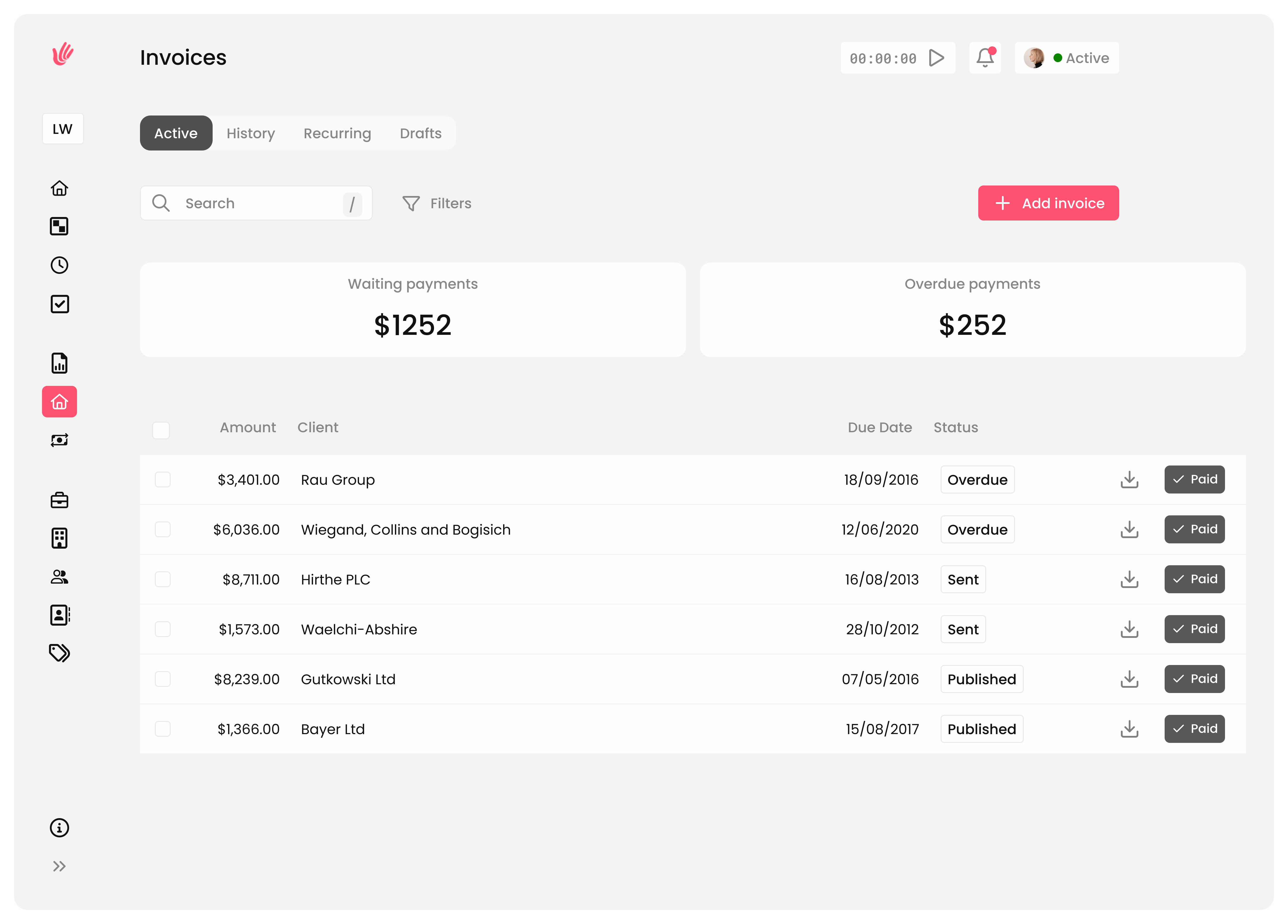Mark Gutkowski Ltd invoice as Paid
Screen dimensions: 1288x924
pos(1194,679)
